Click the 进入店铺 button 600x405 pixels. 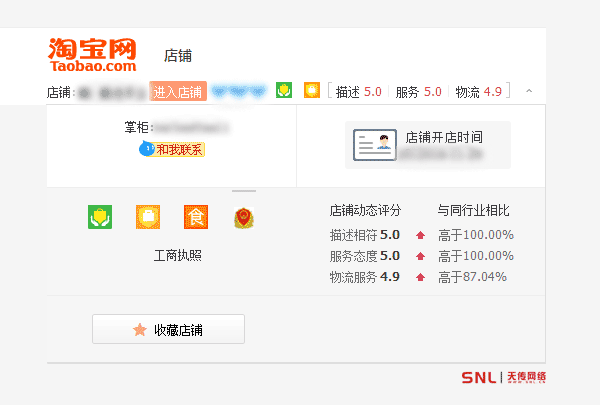pos(178,91)
